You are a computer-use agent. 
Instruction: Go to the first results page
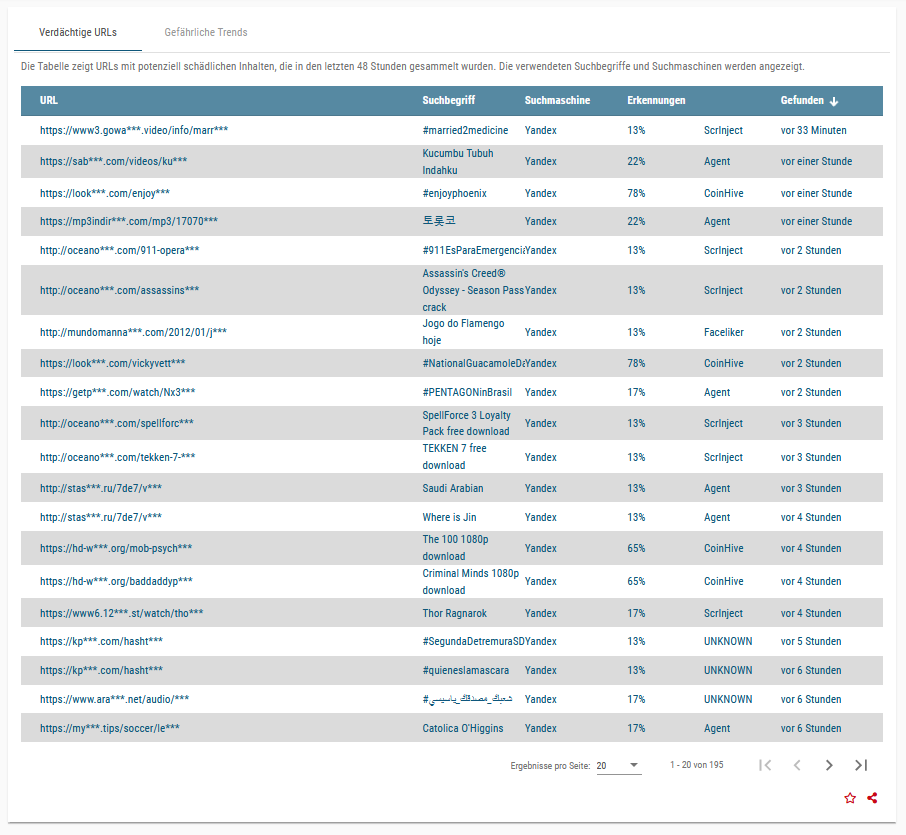click(x=765, y=765)
